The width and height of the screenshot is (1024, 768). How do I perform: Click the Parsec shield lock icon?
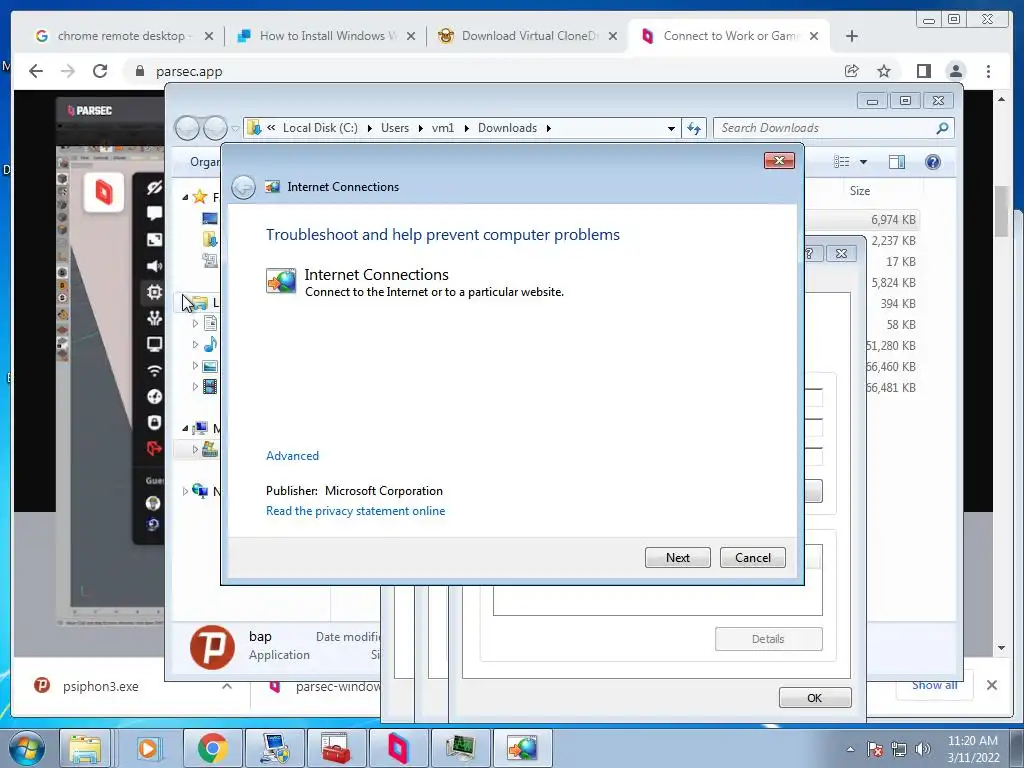(x=154, y=423)
